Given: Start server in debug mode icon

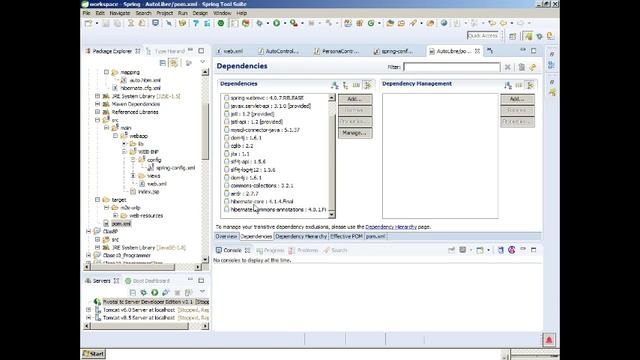Looking at the screenshot, I should click(144, 292).
